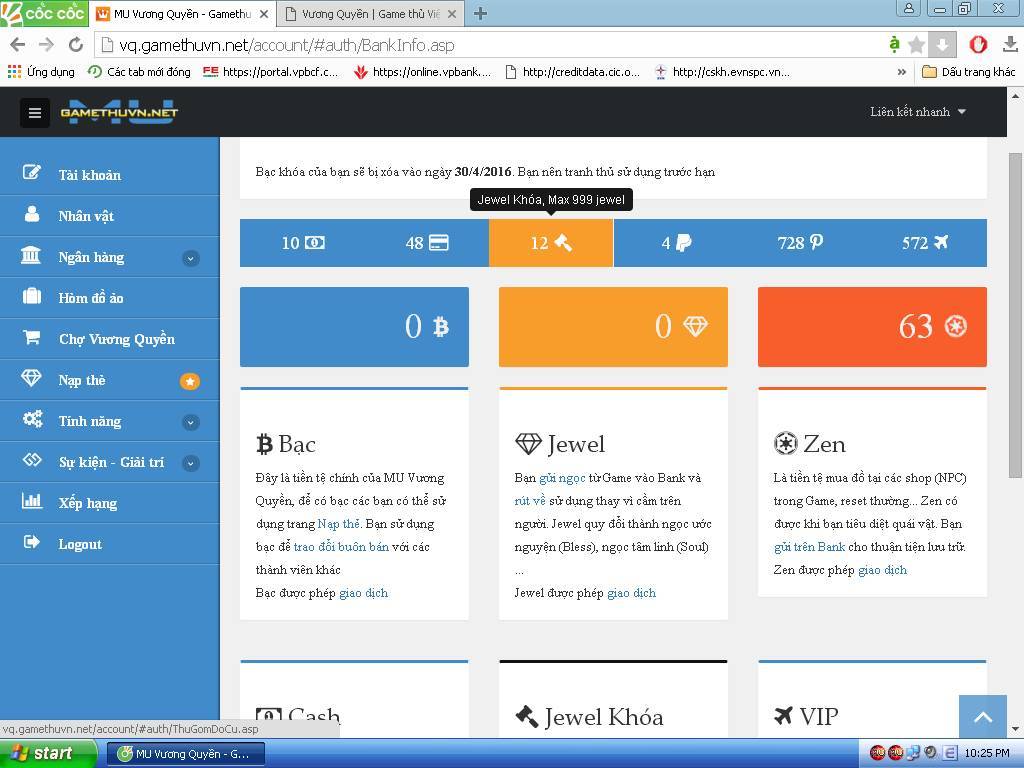The width and height of the screenshot is (1024, 768).
Task: Click the orange Zen balance card showing 63
Action: [872, 327]
